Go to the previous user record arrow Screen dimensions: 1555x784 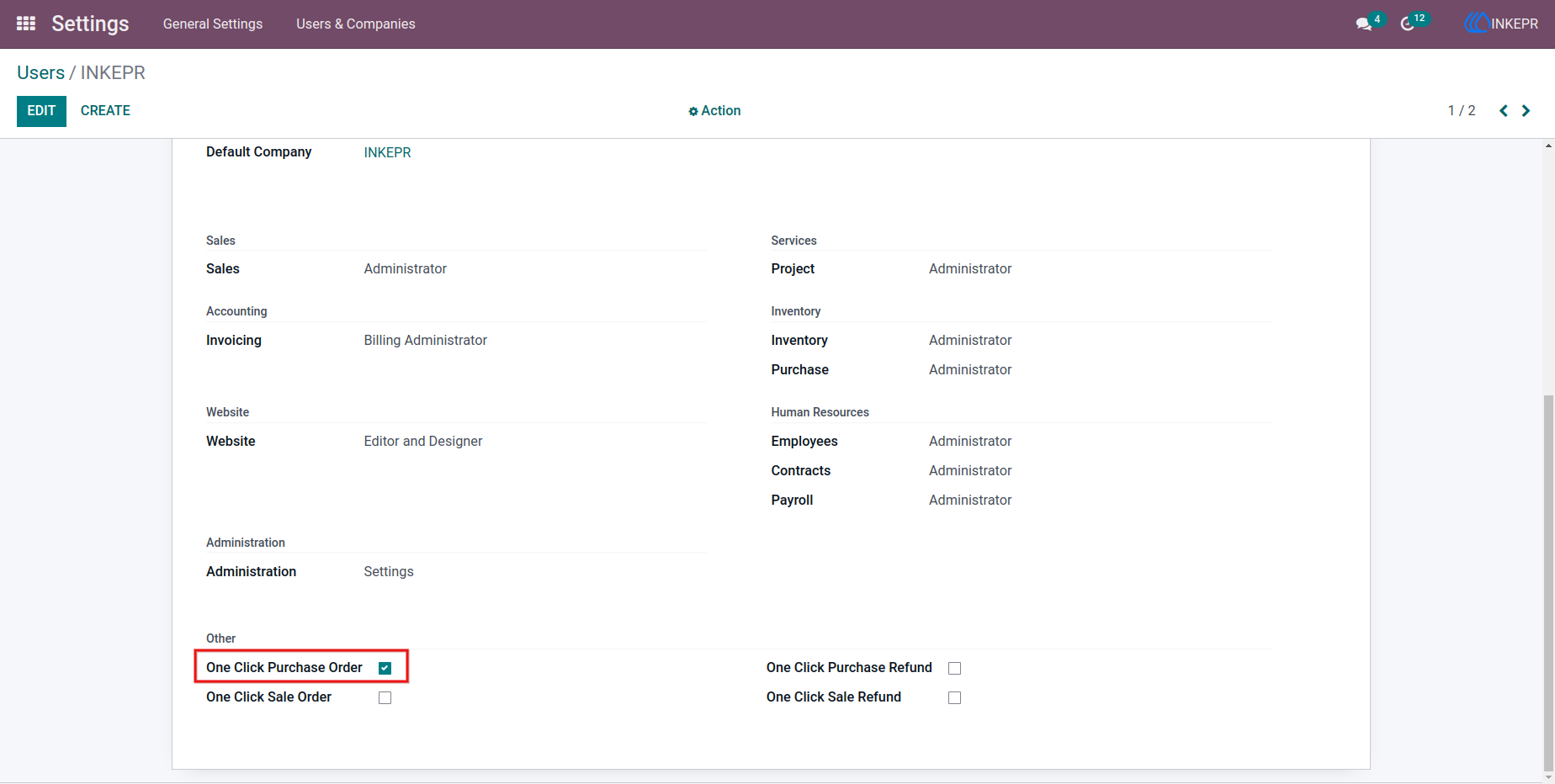coord(1504,111)
